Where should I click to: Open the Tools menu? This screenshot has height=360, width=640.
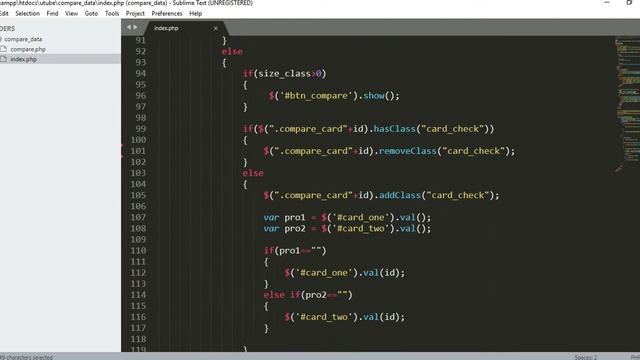(112, 13)
